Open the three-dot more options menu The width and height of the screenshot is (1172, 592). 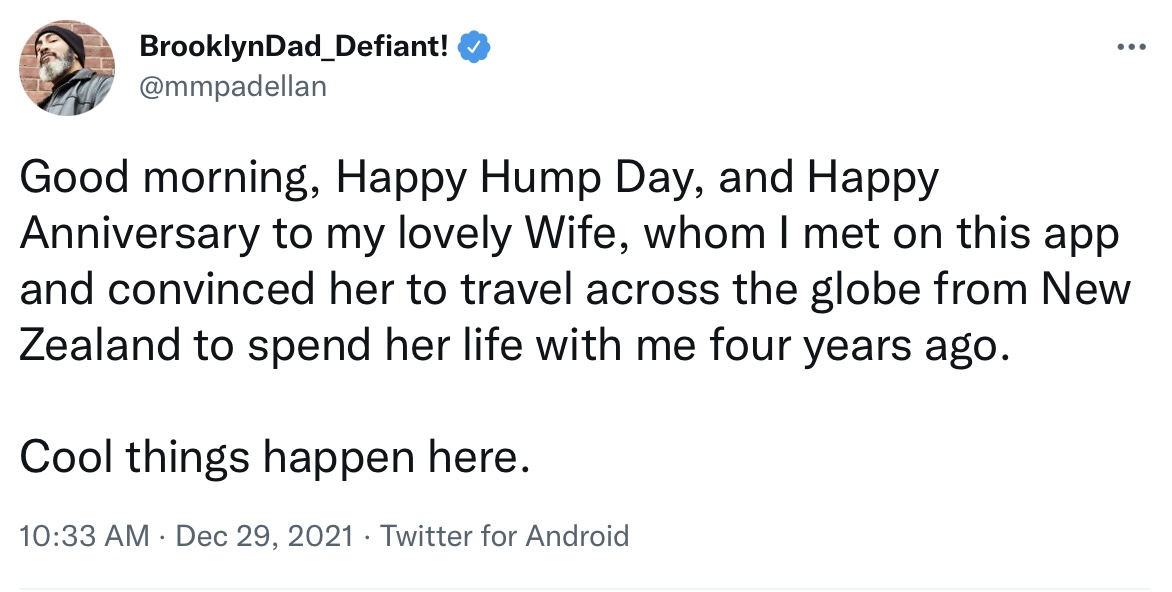(1131, 47)
